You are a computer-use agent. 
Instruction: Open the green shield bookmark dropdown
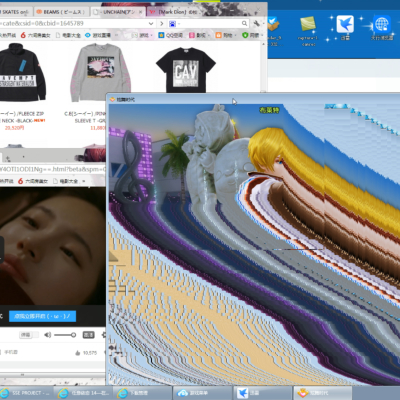pos(252,35)
